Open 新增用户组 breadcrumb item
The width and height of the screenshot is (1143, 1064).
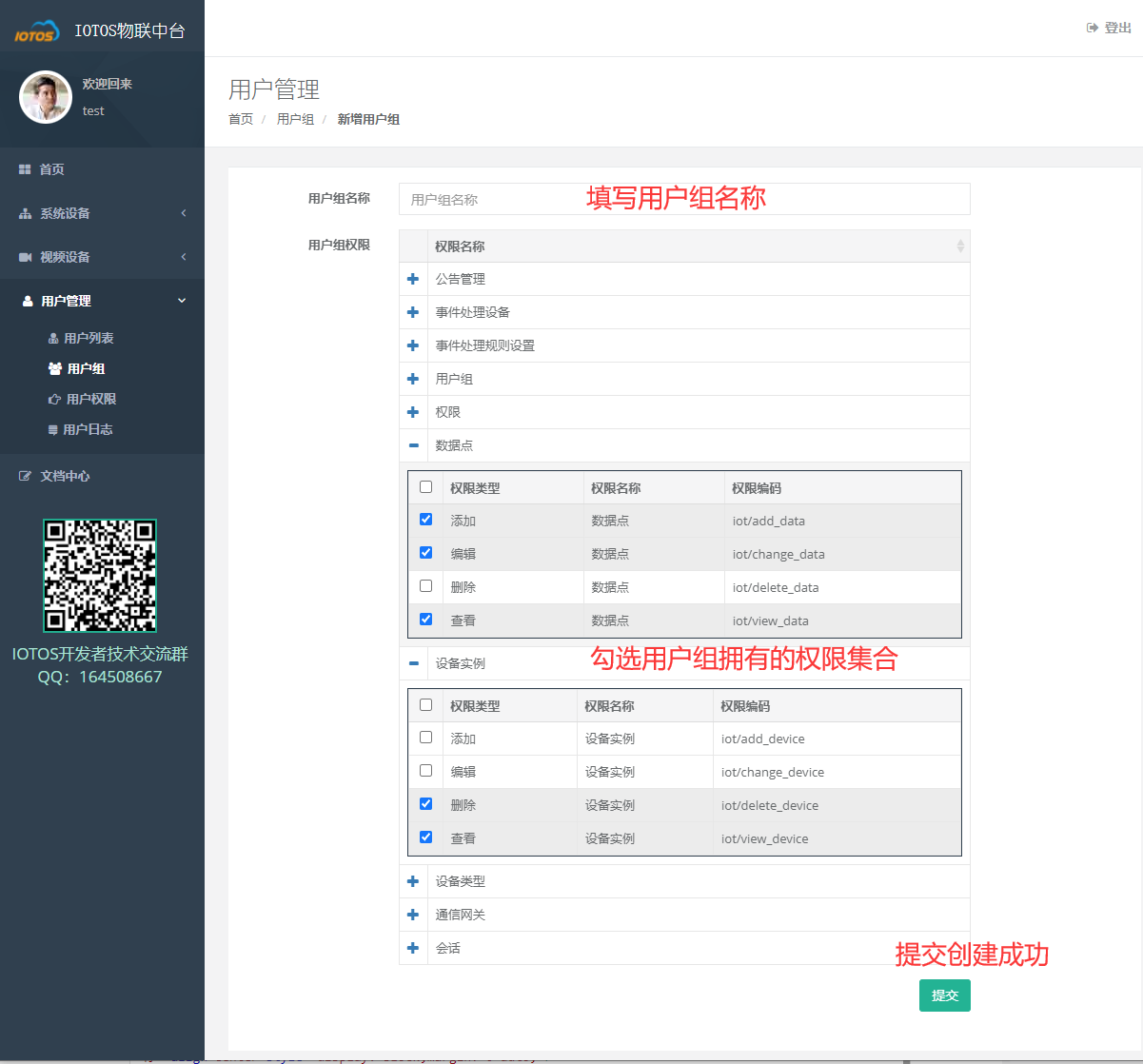(x=369, y=119)
